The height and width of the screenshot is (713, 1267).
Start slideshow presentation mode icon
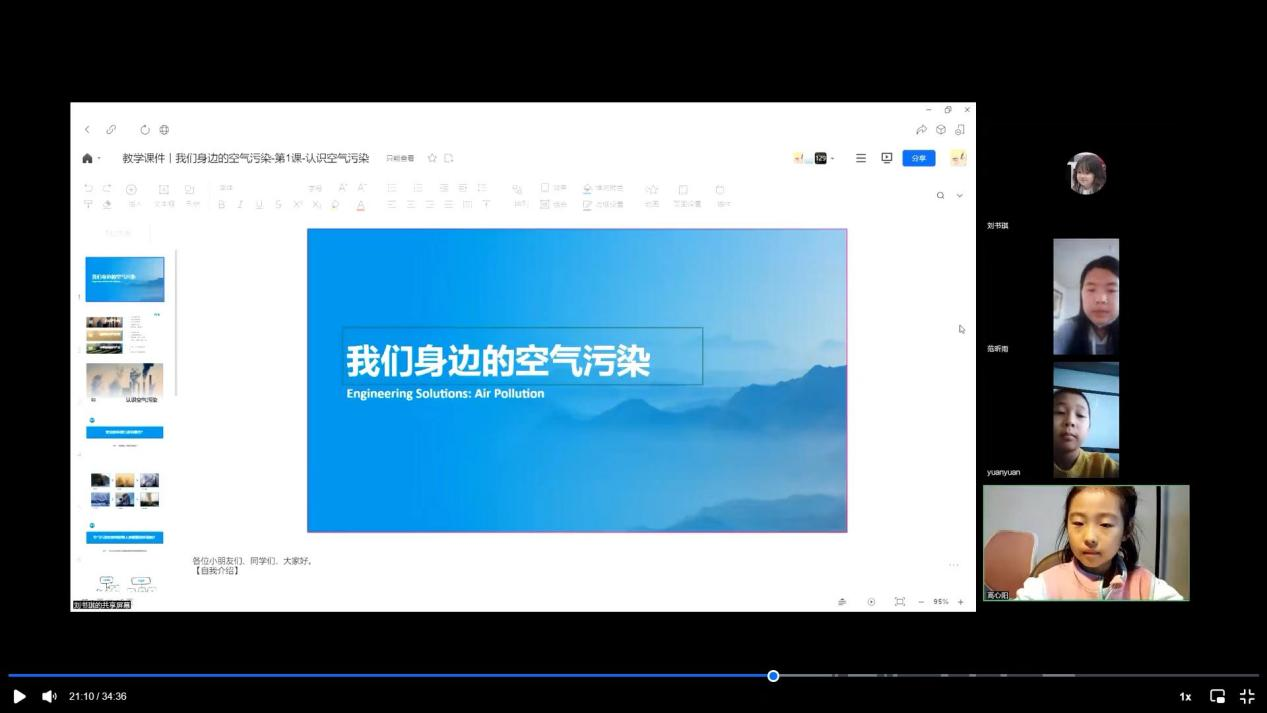[886, 158]
